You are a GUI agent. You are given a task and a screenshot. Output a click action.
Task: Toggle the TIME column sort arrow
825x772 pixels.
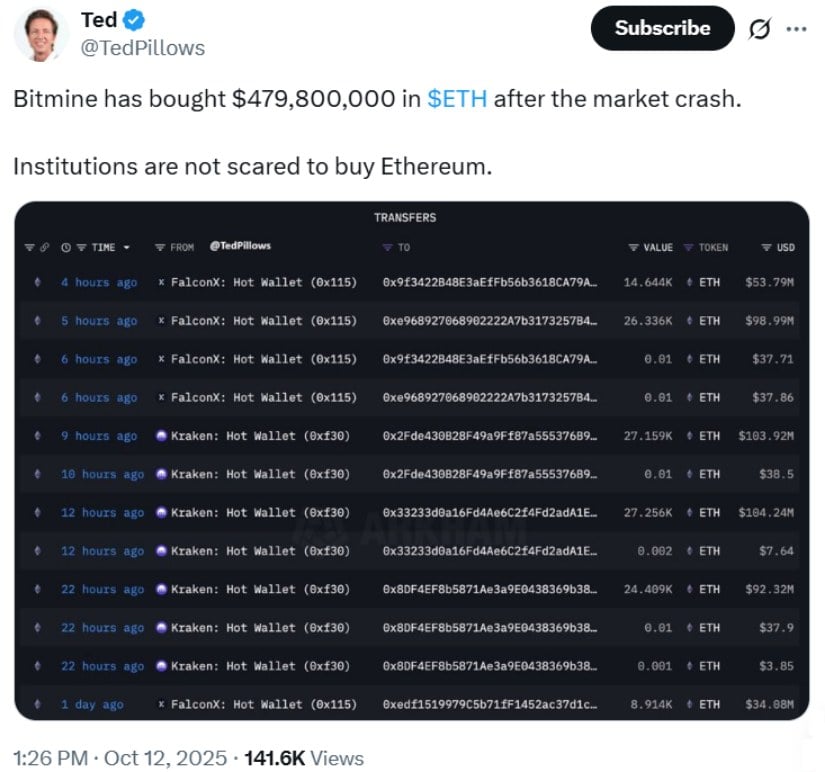(x=127, y=247)
